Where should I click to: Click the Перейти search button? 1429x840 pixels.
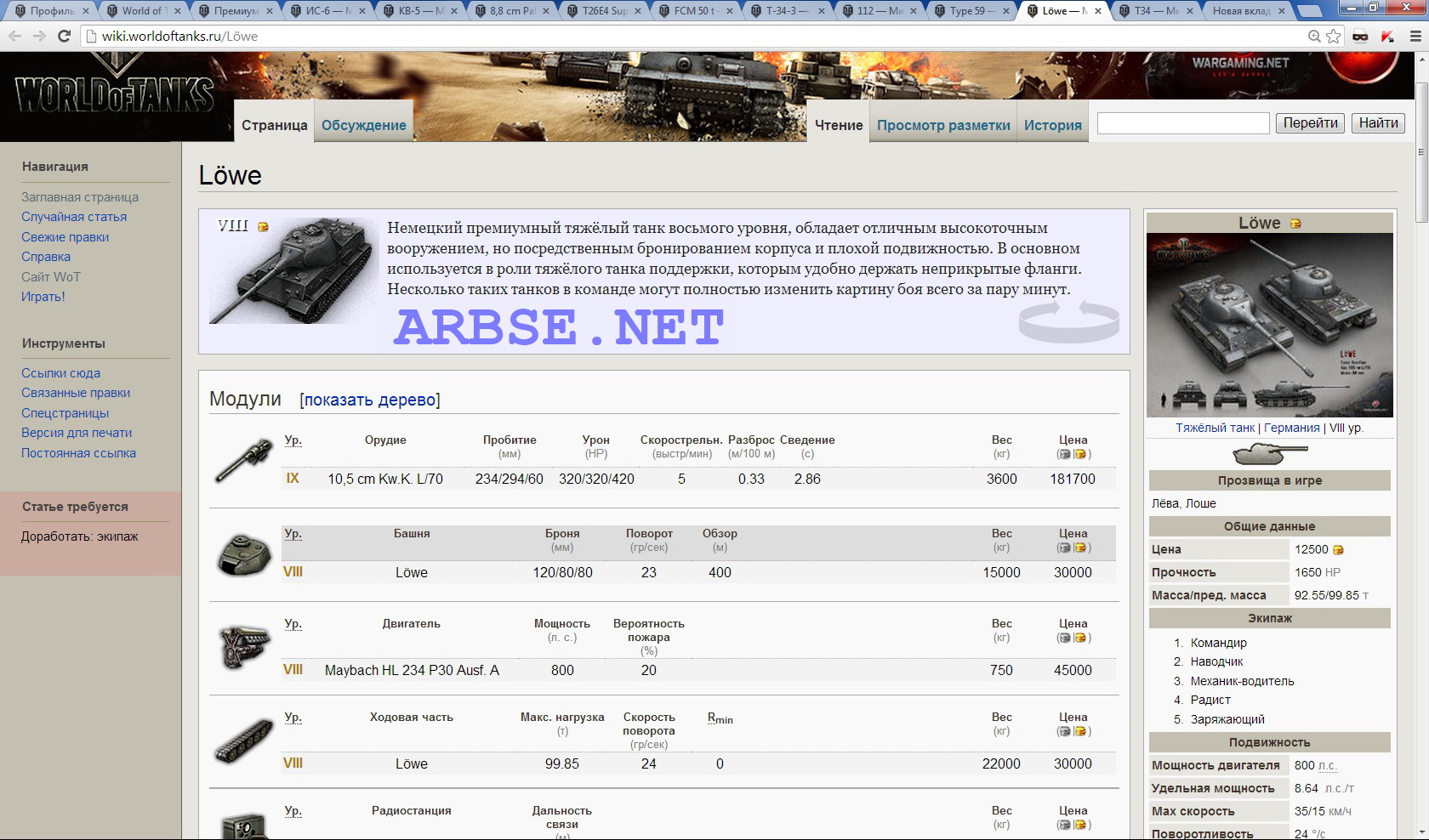1310,123
